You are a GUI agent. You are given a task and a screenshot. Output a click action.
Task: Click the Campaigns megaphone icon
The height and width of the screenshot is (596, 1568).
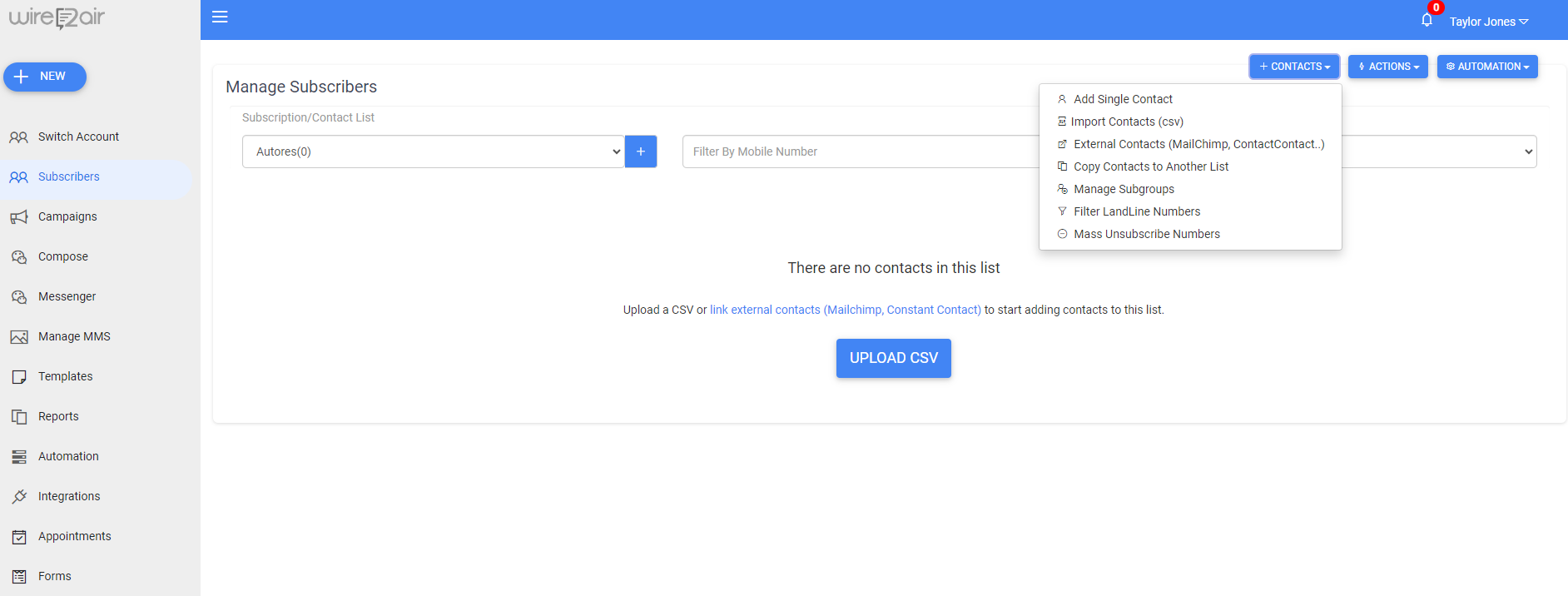pos(18,217)
